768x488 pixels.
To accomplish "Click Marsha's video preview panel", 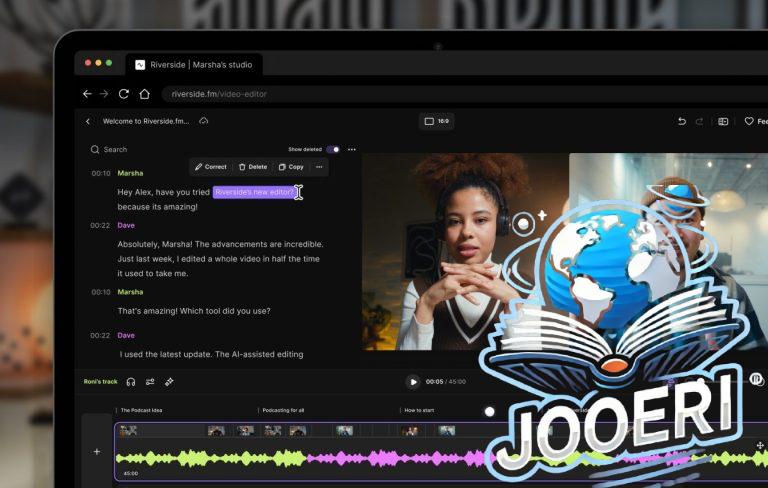I will point(465,252).
